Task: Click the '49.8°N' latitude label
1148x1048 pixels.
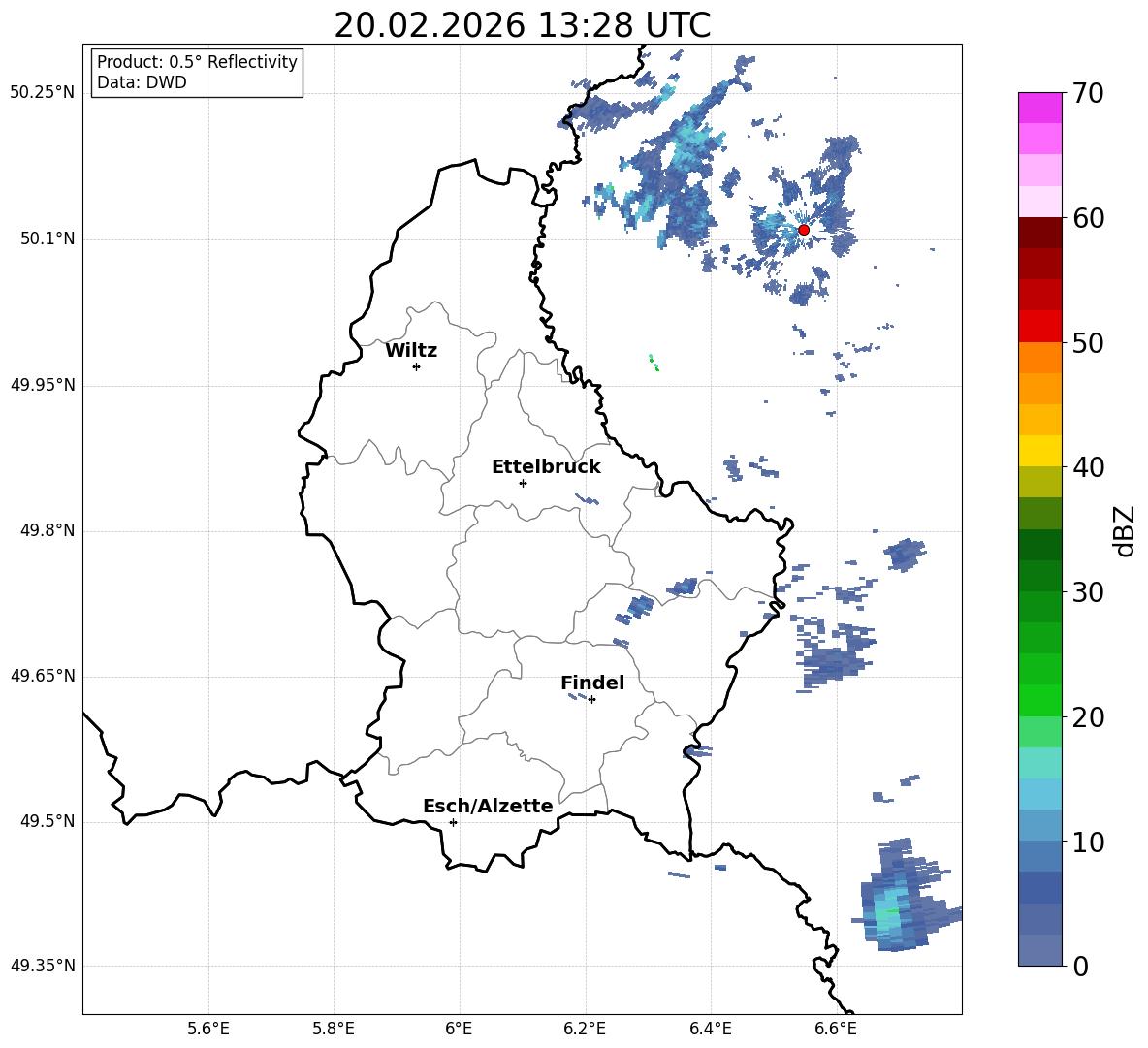Action: click(48, 530)
